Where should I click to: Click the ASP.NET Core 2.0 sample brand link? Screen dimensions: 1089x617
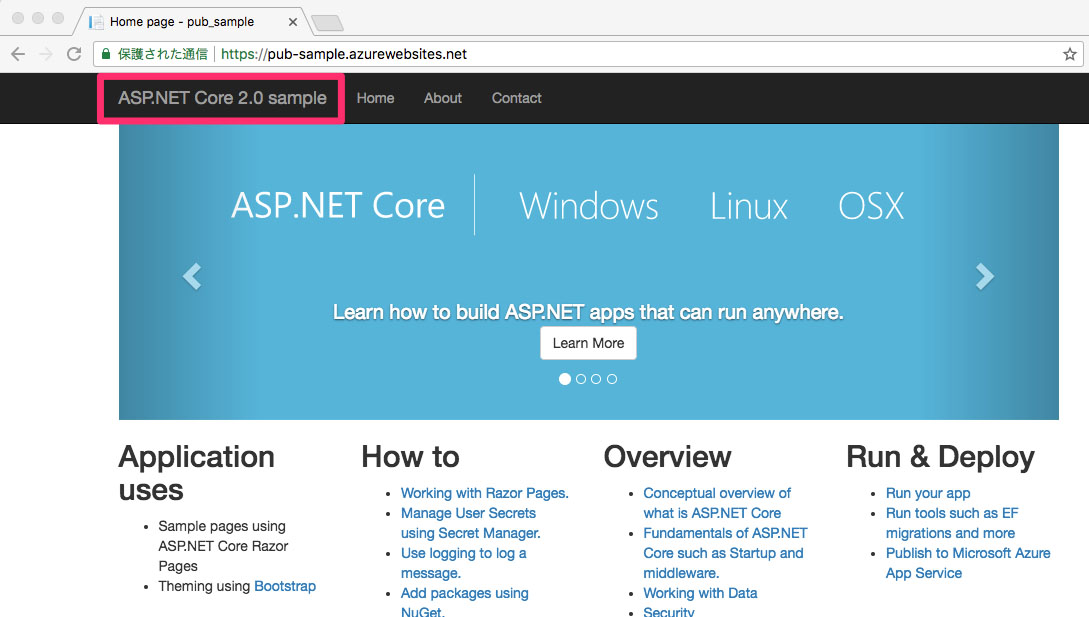click(x=220, y=98)
